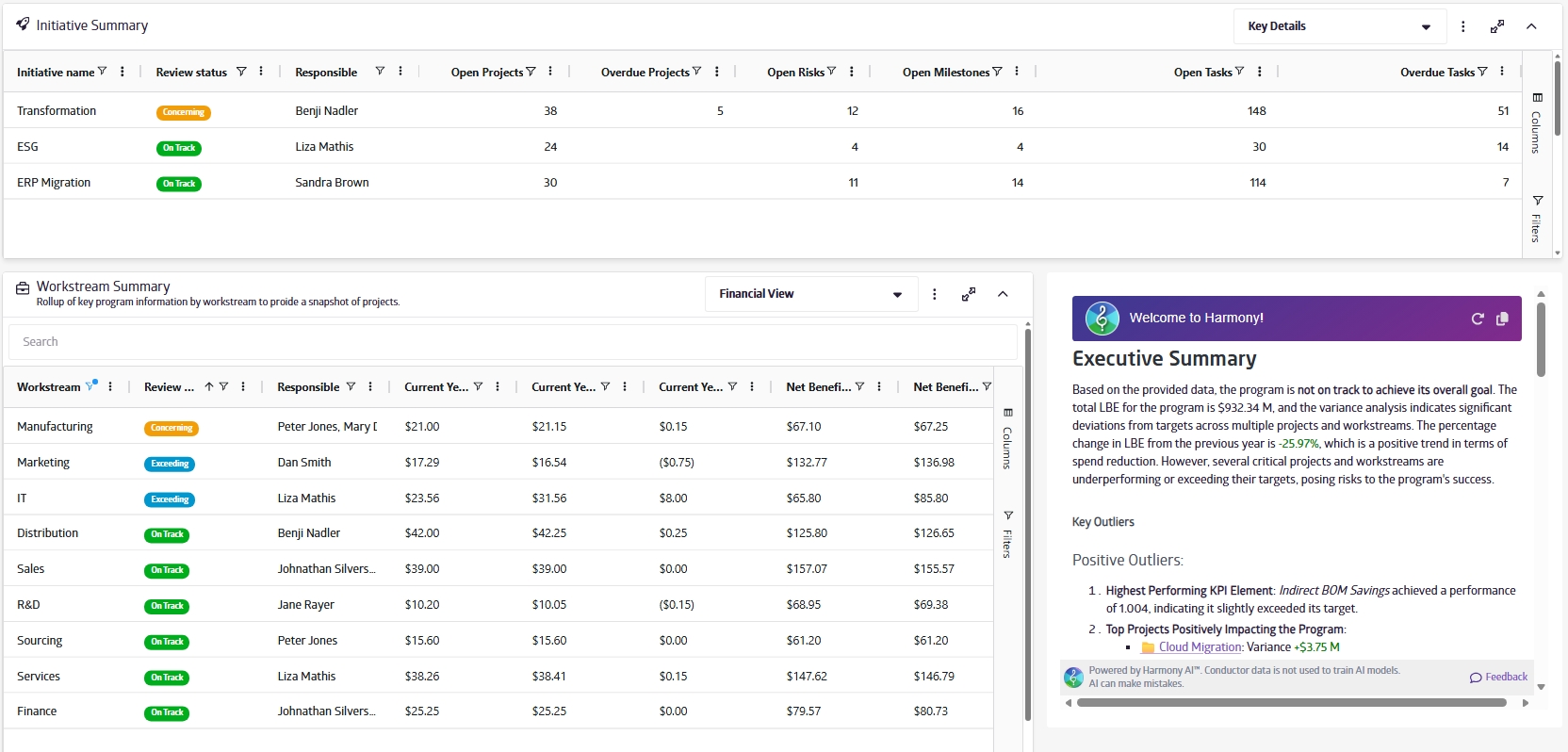The image size is (1568, 752).
Task: Expand Workstream Summary to full screen
Action: pos(968,294)
